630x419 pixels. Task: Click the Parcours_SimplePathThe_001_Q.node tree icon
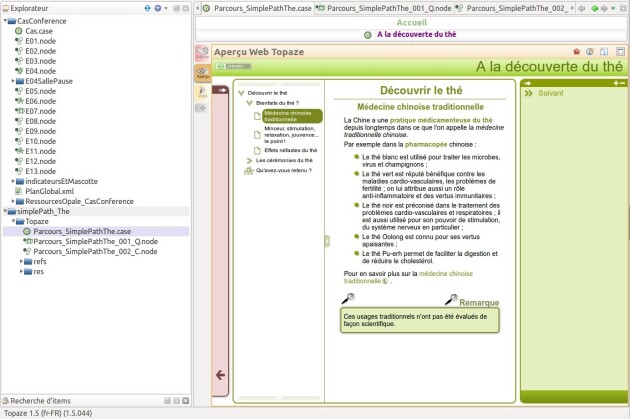pos(27,241)
